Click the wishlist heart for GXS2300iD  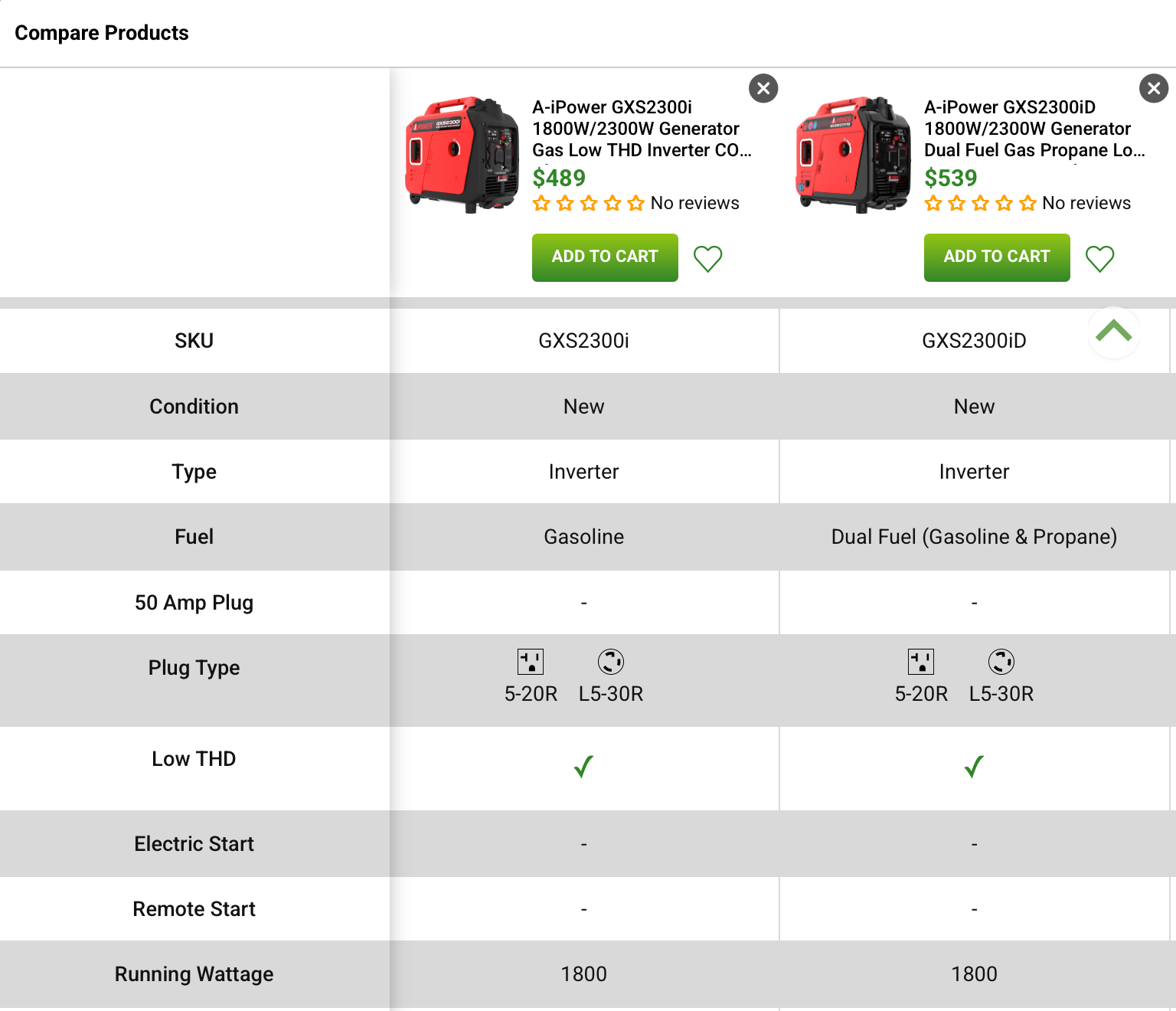pyautogui.click(x=1099, y=260)
